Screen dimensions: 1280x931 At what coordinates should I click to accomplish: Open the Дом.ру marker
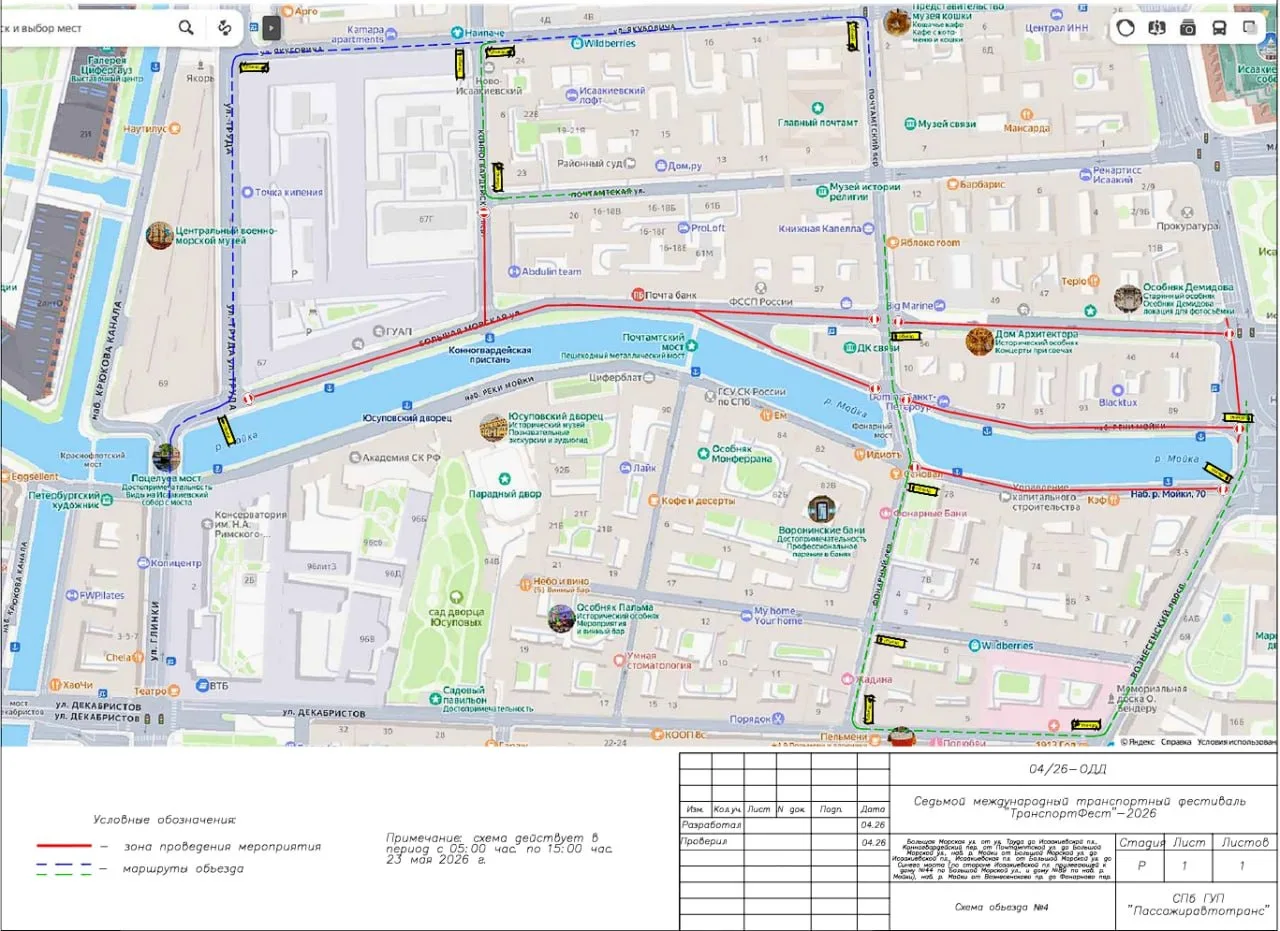click(x=659, y=166)
